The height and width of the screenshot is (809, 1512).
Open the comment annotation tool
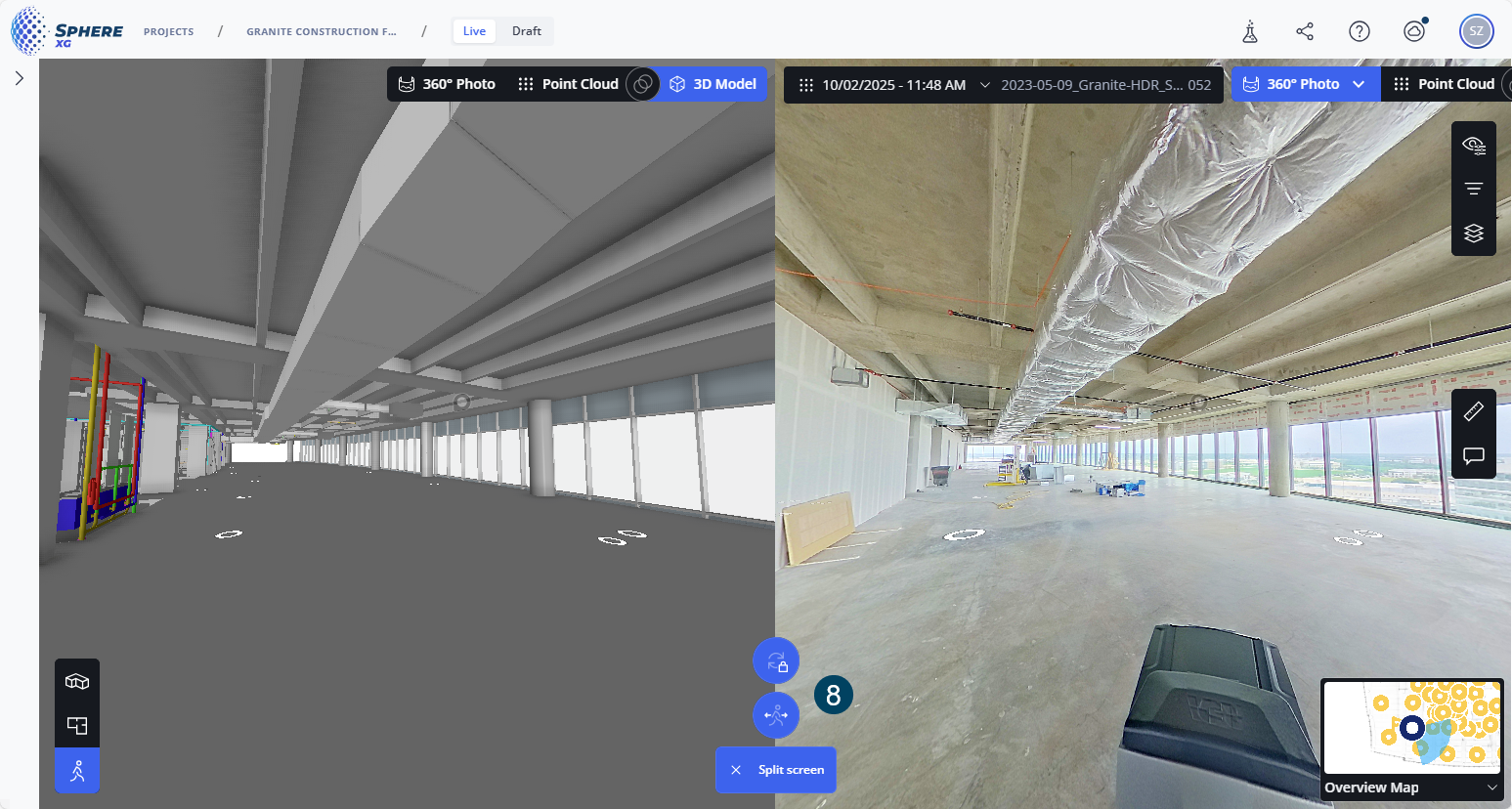pos(1473,455)
